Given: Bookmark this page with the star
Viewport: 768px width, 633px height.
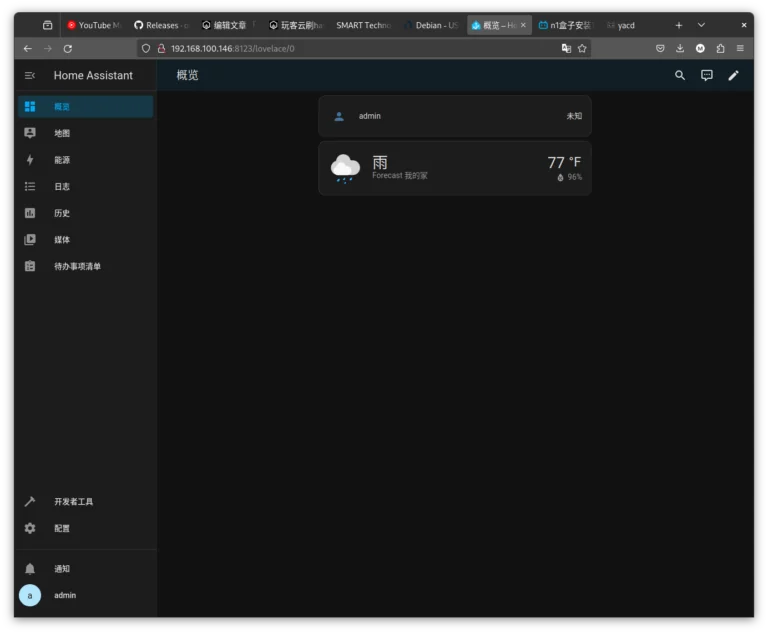Looking at the screenshot, I should (x=582, y=48).
